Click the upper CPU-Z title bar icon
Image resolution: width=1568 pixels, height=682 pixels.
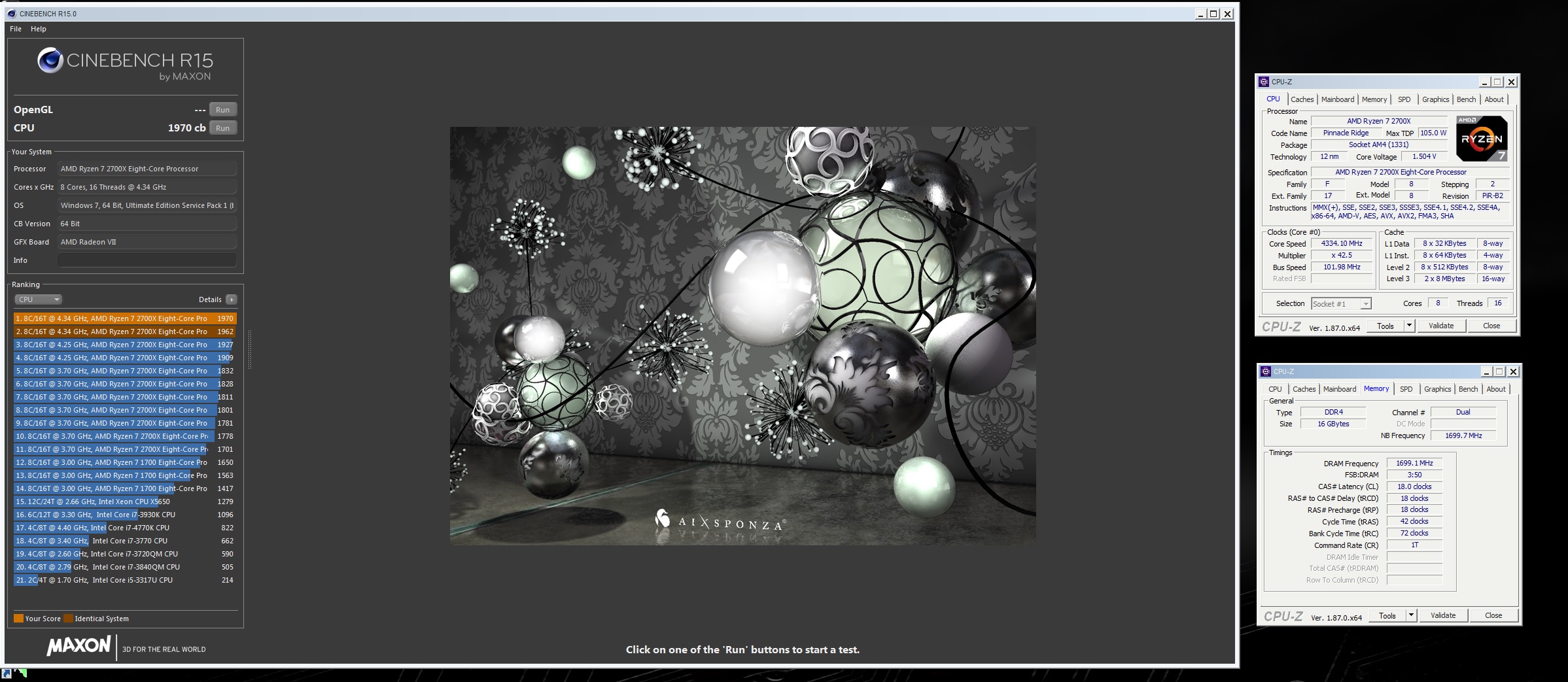tap(1264, 82)
